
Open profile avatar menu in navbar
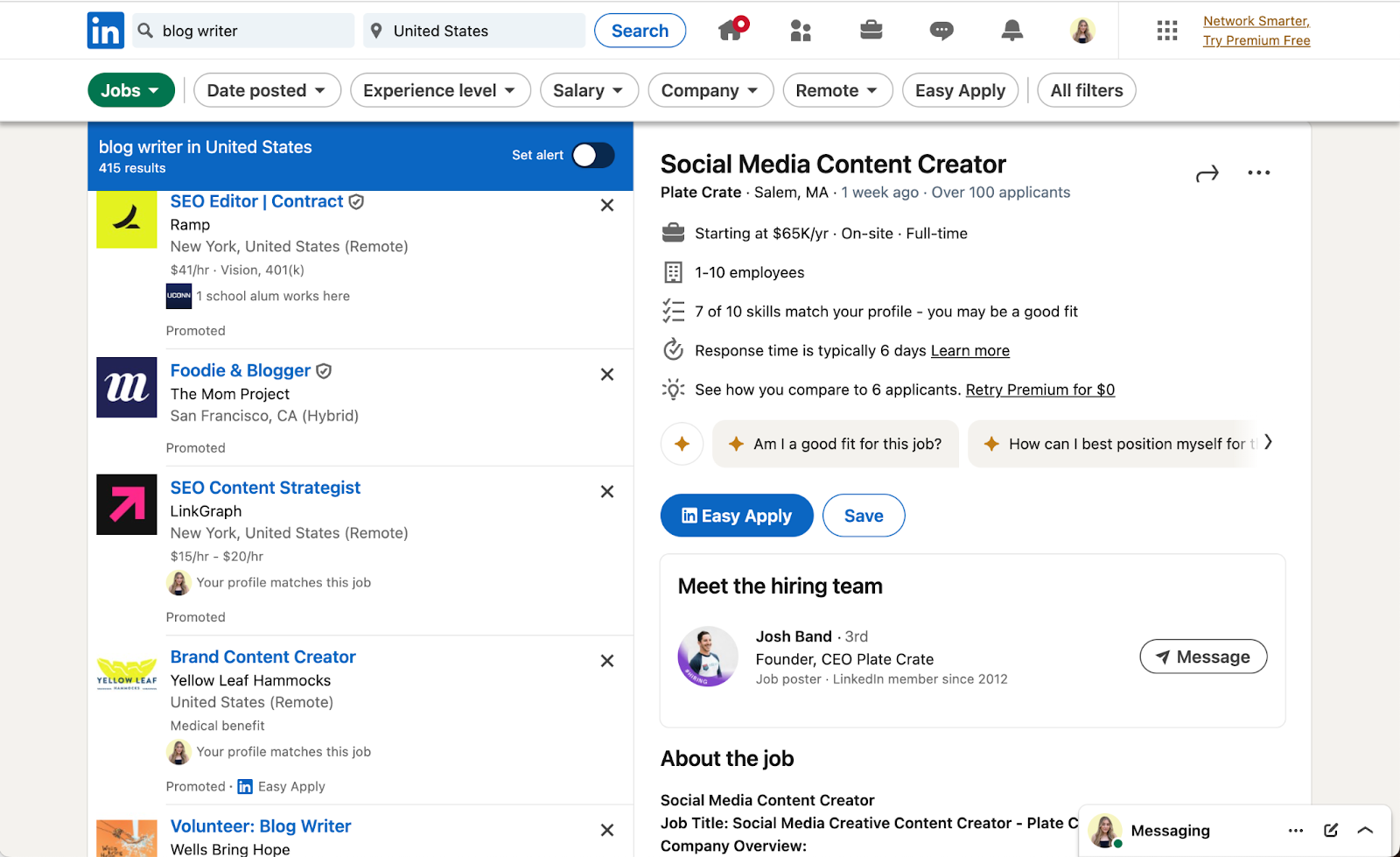[x=1082, y=31]
